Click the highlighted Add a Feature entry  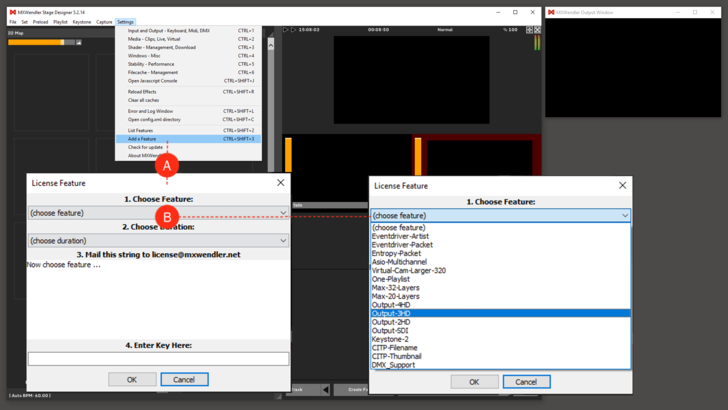(188, 139)
